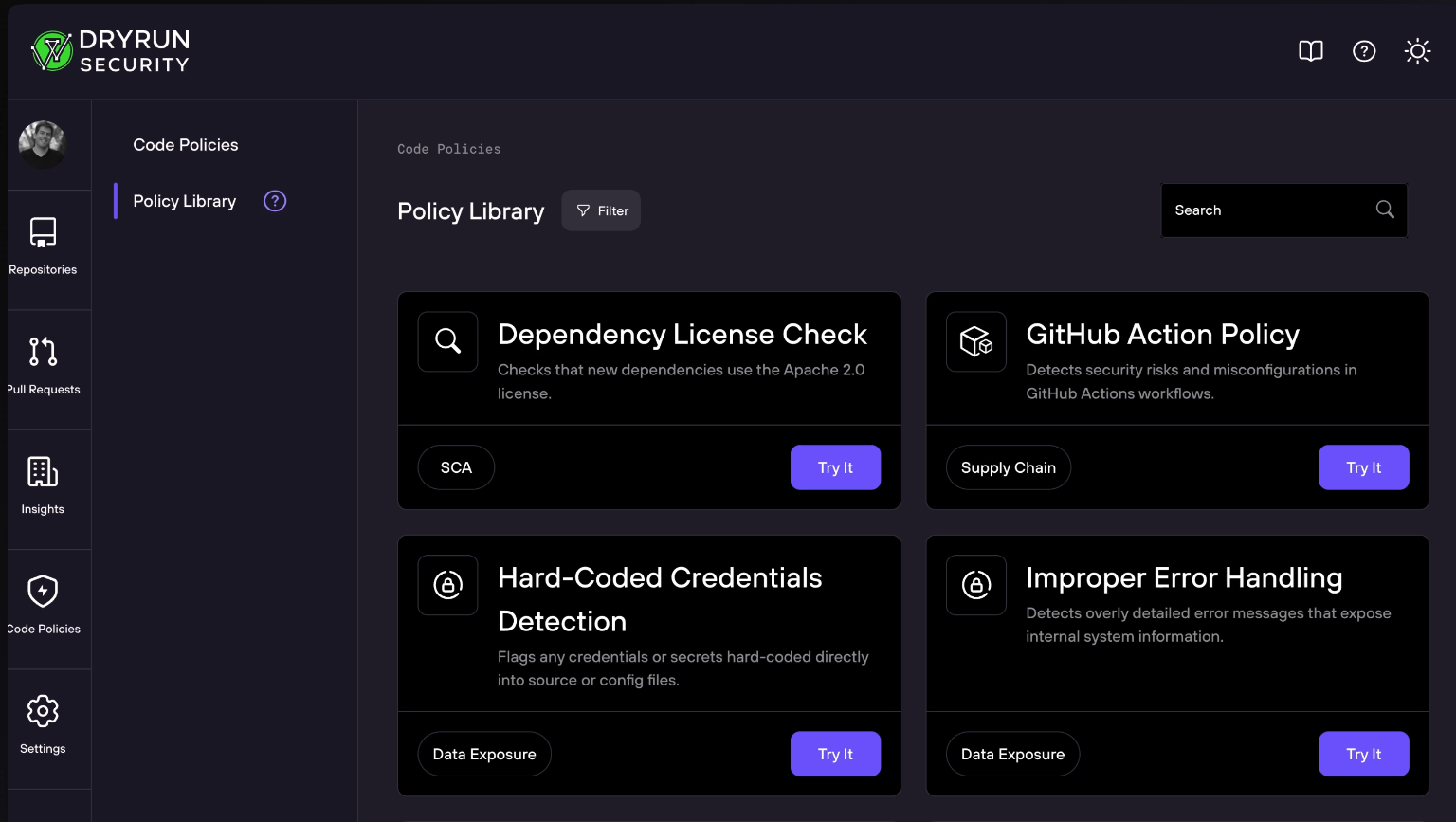
Task: Select Policy Library in the Code Policies menu
Action: (x=184, y=200)
